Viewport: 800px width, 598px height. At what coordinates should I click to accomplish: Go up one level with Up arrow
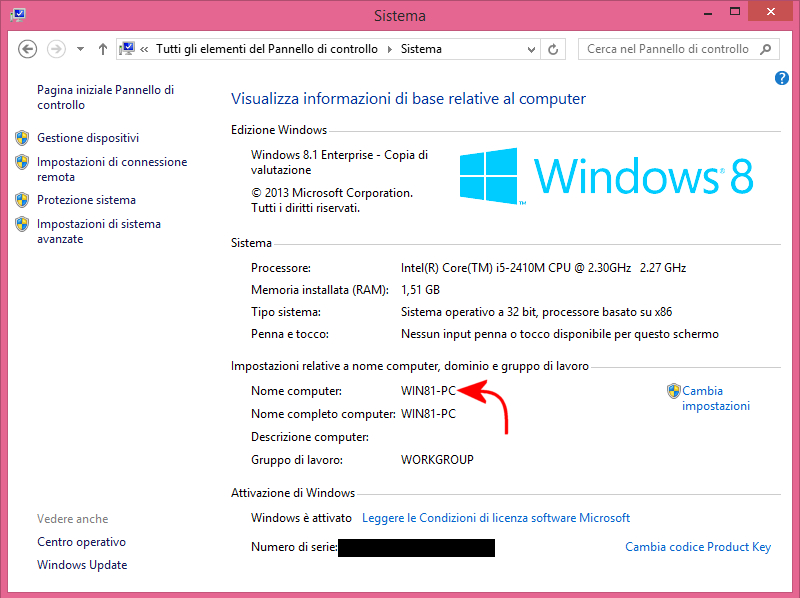(x=103, y=49)
